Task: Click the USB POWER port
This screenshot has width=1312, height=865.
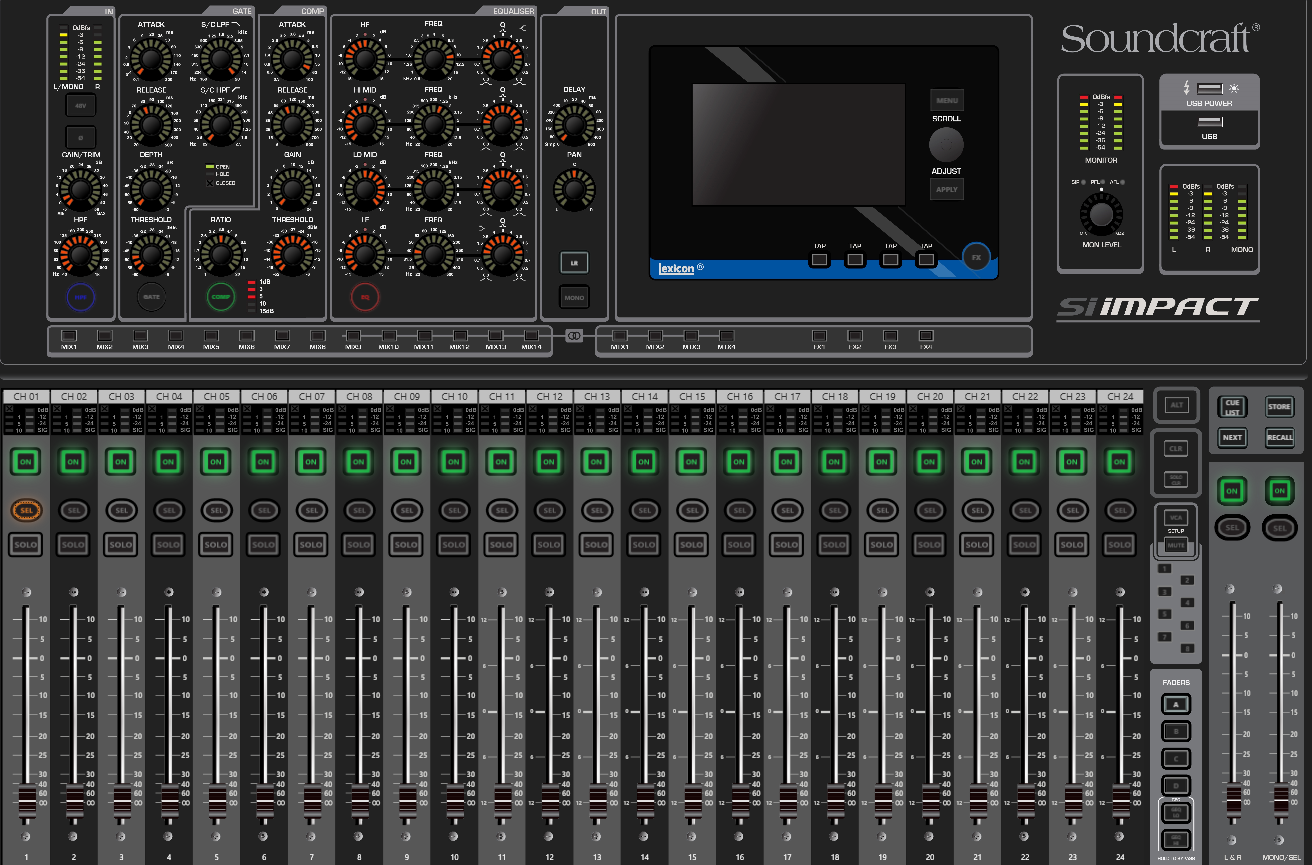Action: click(x=1209, y=89)
